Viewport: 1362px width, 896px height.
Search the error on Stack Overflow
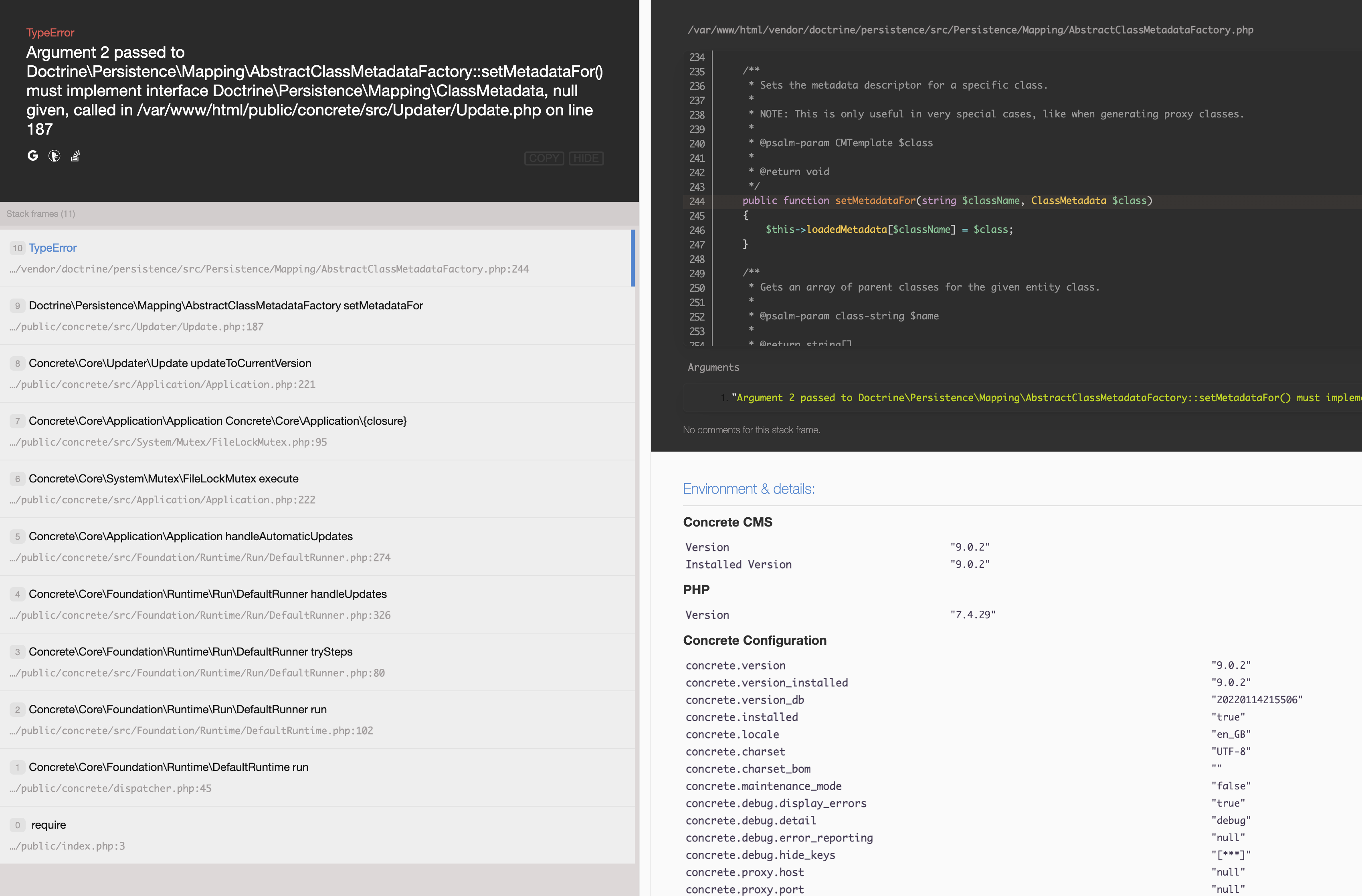click(75, 155)
